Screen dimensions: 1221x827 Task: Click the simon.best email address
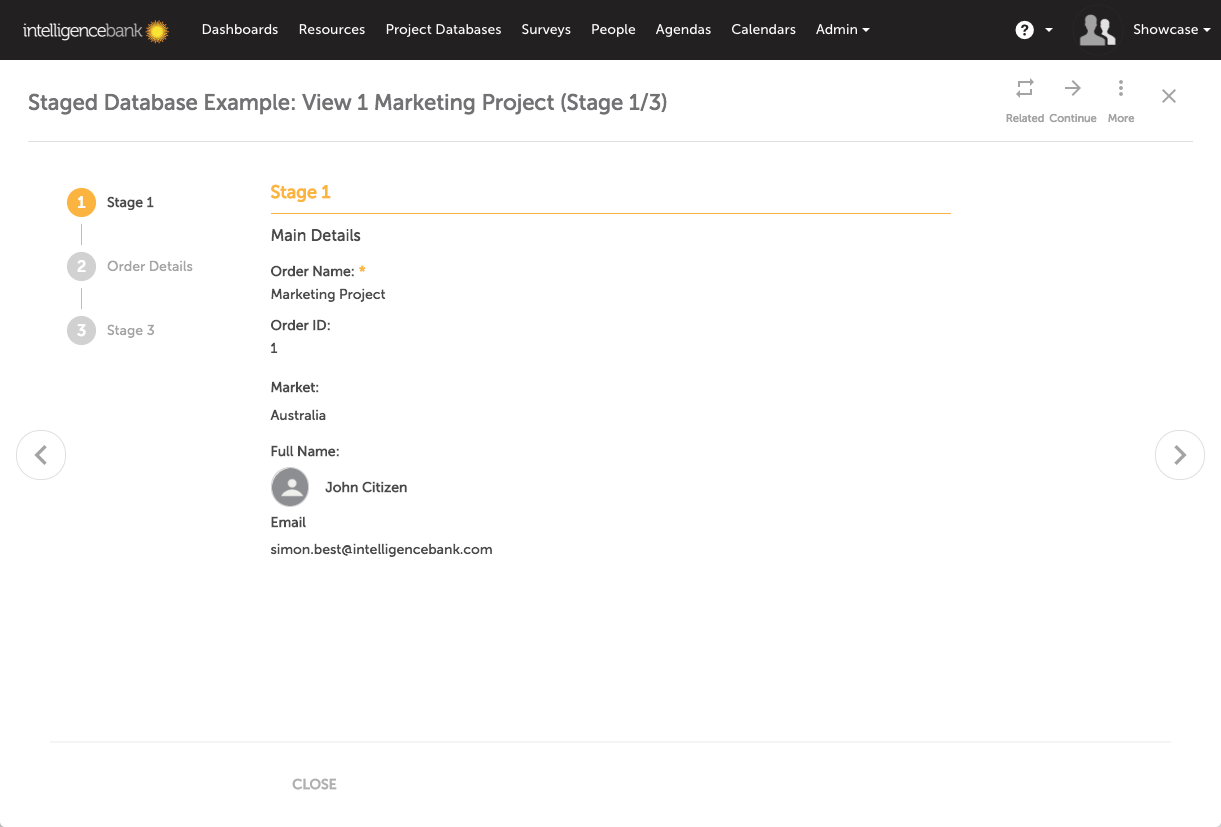(381, 549)
